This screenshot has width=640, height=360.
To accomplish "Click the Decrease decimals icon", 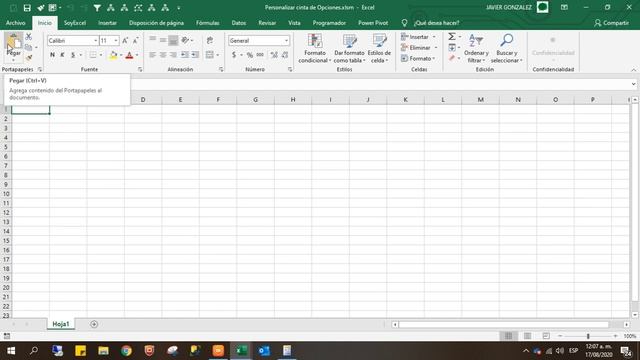I will (285, 55).
